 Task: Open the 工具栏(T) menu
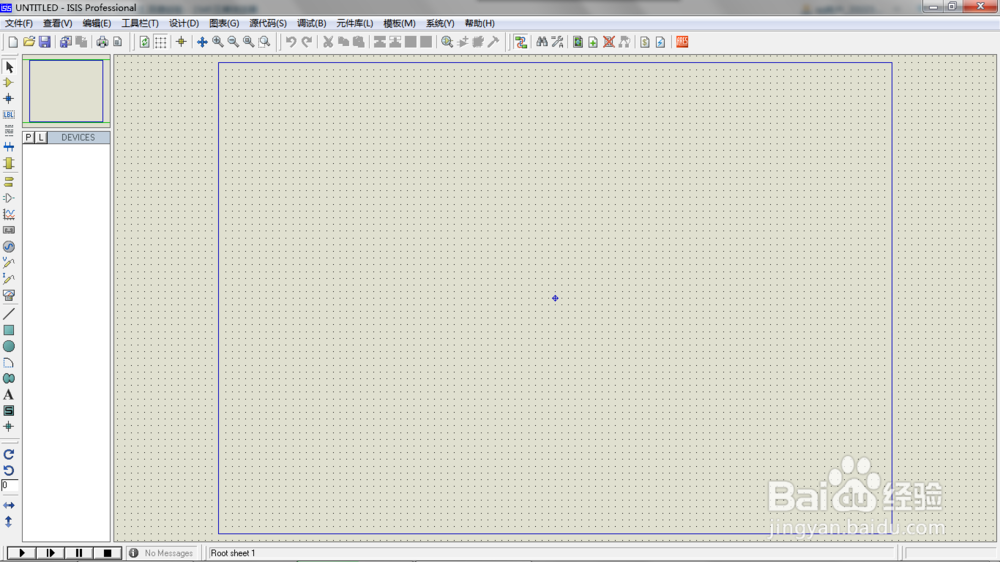click(x=140, y=23)
